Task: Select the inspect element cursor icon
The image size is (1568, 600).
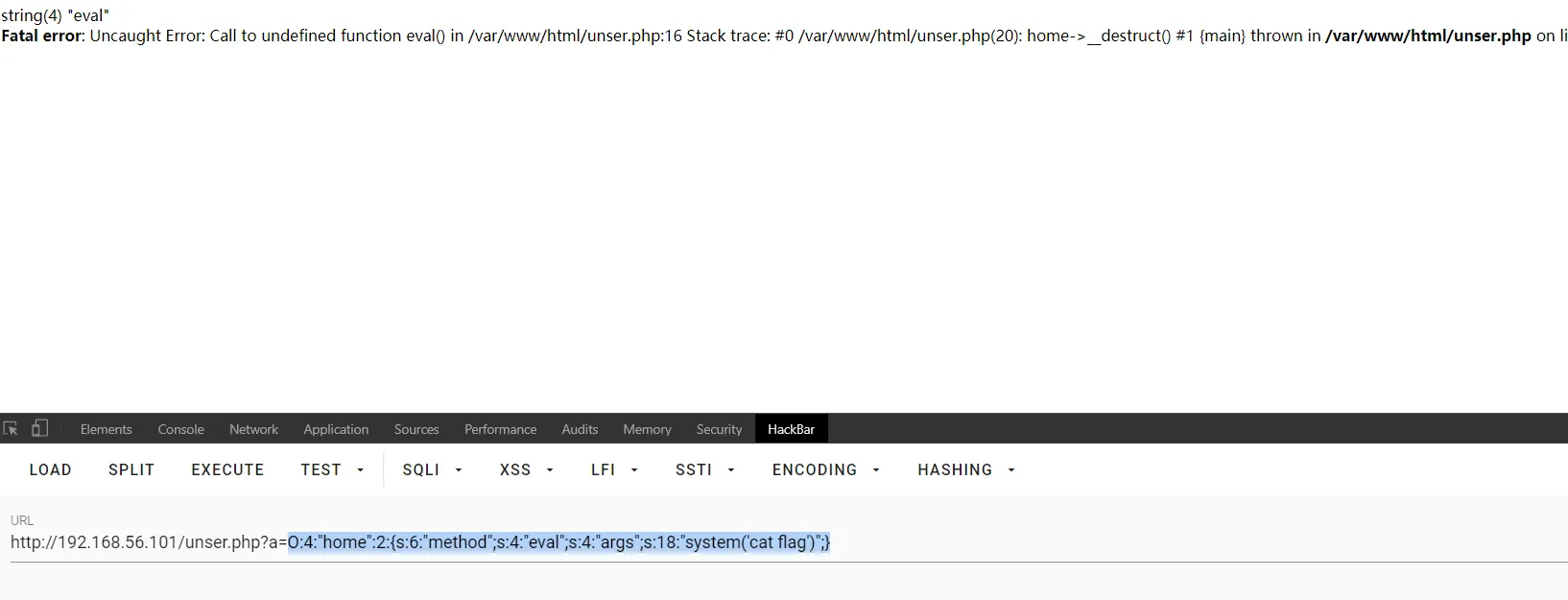Action: tap(12, 429)
